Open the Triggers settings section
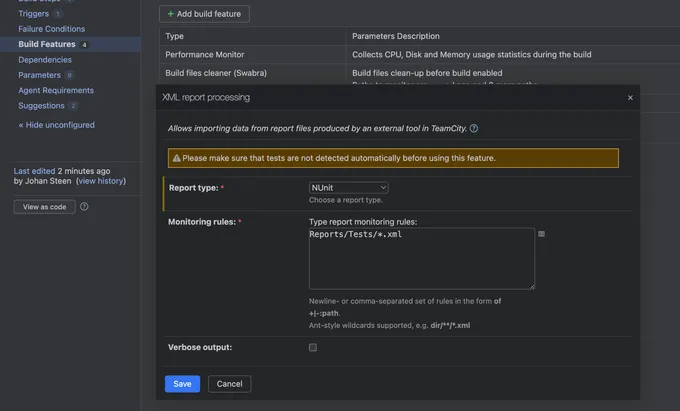The height and width of the screenshot is (411, 680). click(34, 14)
